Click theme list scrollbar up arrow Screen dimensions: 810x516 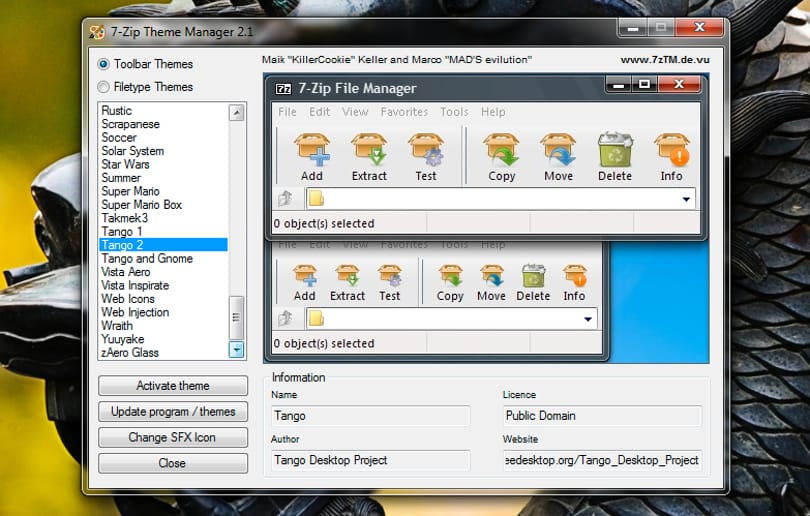pos(236,112)
